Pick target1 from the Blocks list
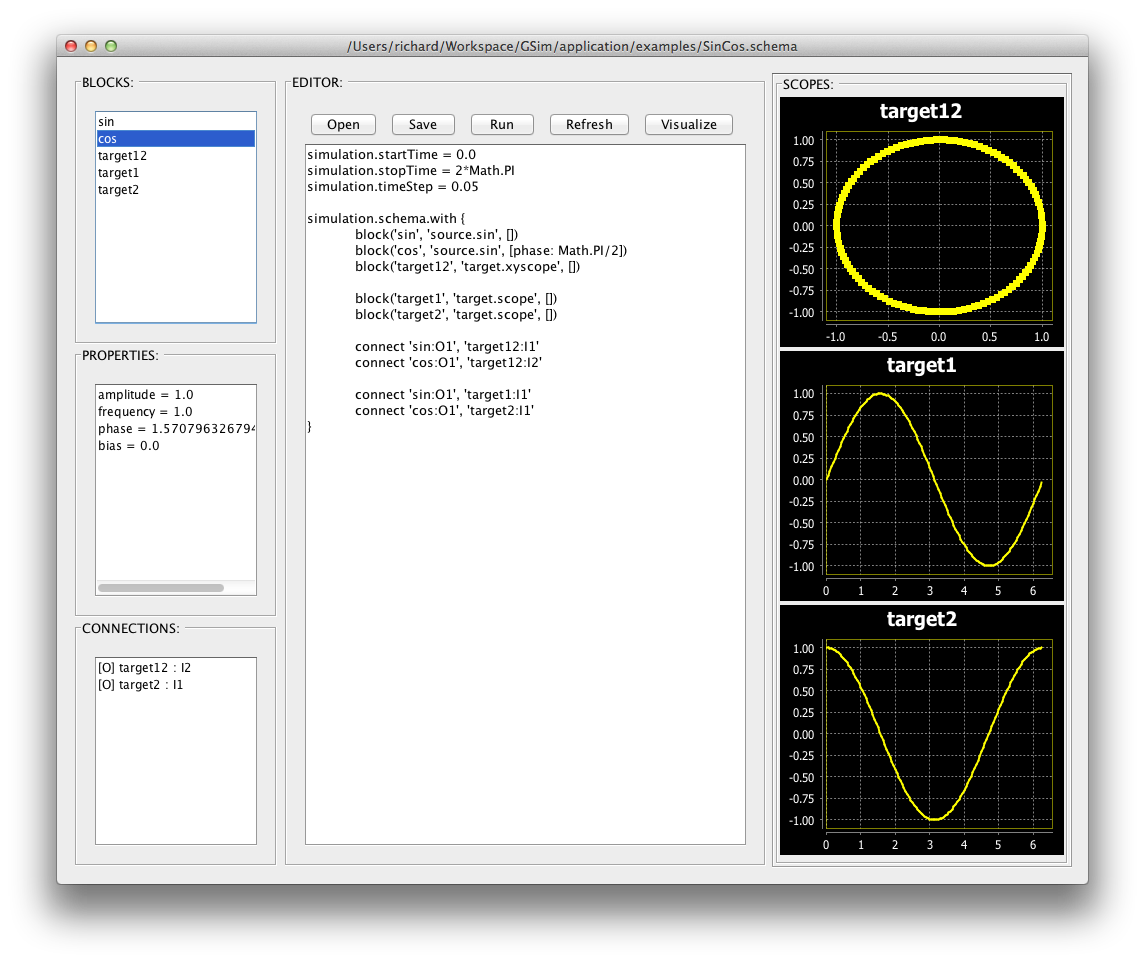Image resolution: width=1145 pixels, height=963 pixels. click(x=118, y=173)
